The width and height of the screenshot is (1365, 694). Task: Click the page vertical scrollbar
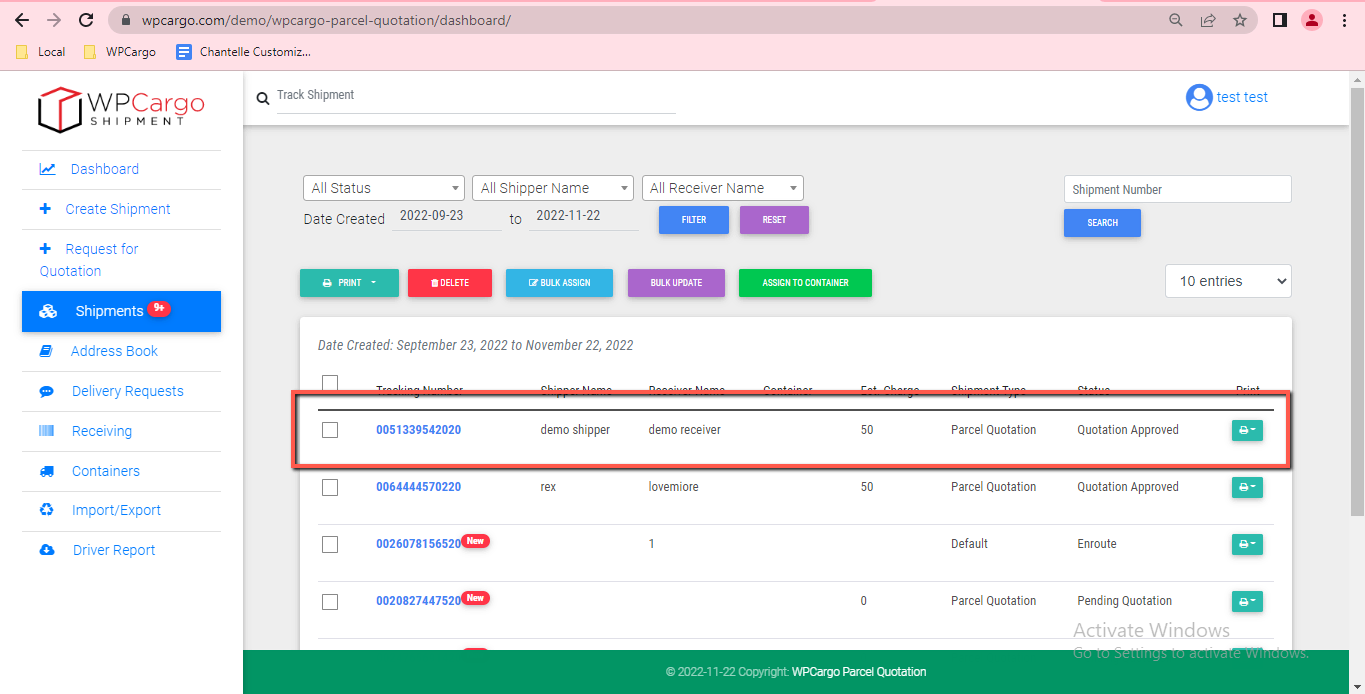tap(1357, 300)
